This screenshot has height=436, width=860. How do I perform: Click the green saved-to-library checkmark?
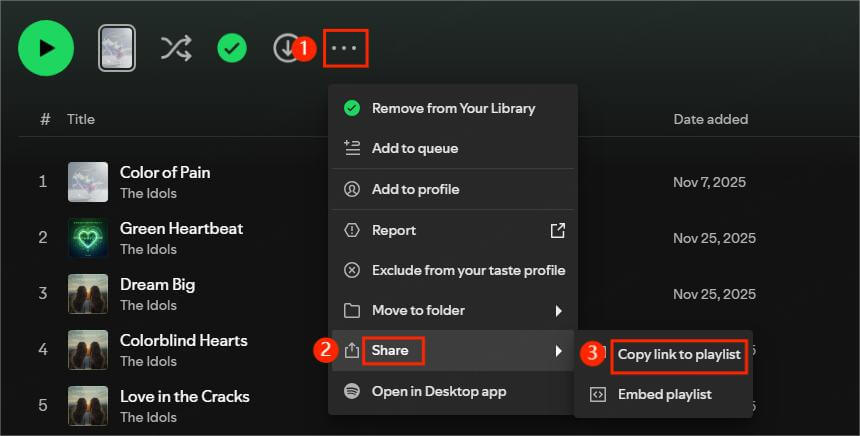click(x=232, y=48)
